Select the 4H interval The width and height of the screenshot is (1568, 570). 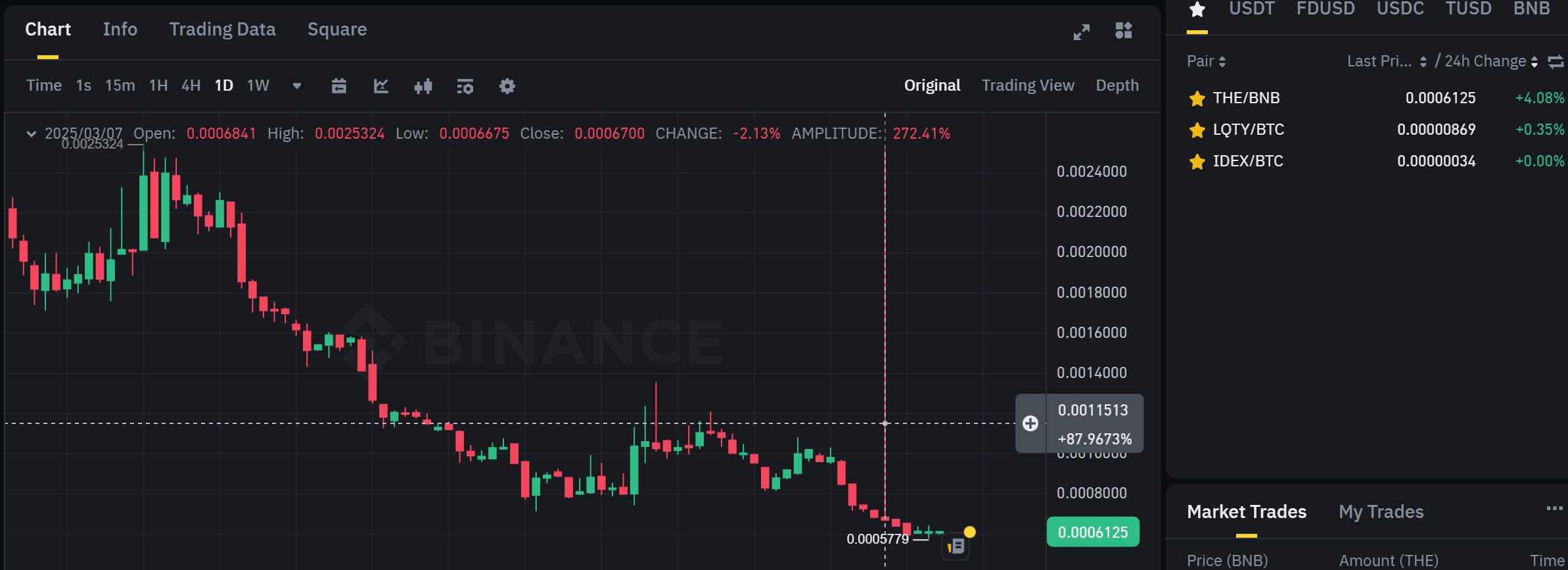191,85
